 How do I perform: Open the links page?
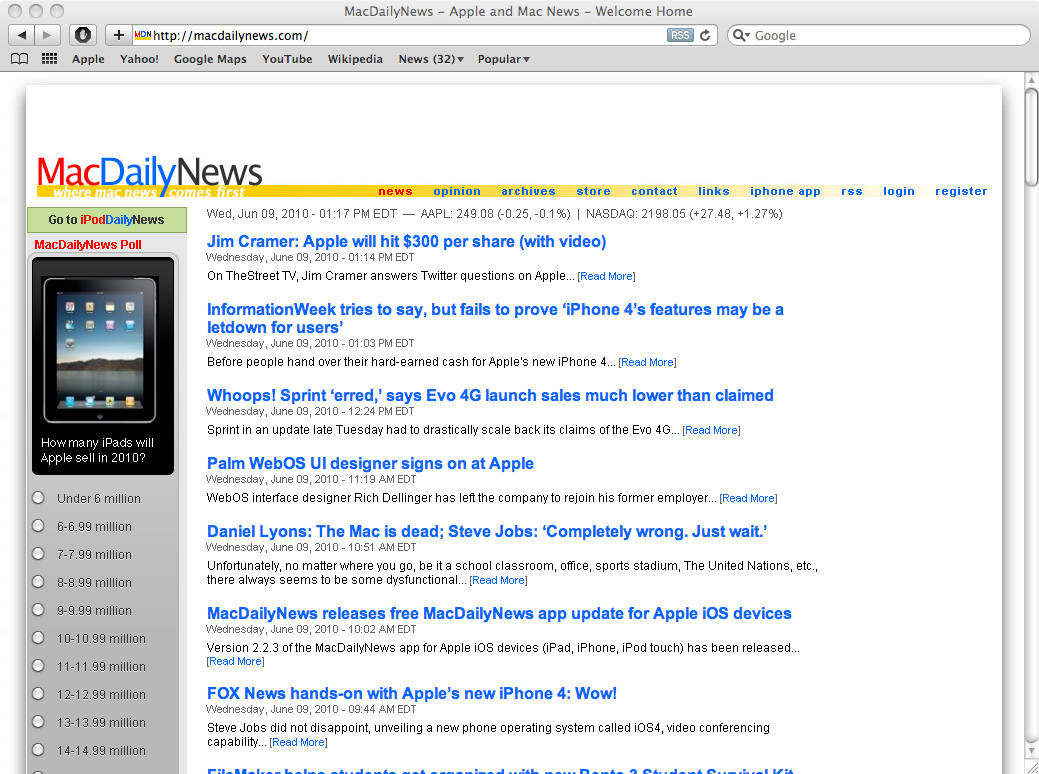click(x=714, y=191)
